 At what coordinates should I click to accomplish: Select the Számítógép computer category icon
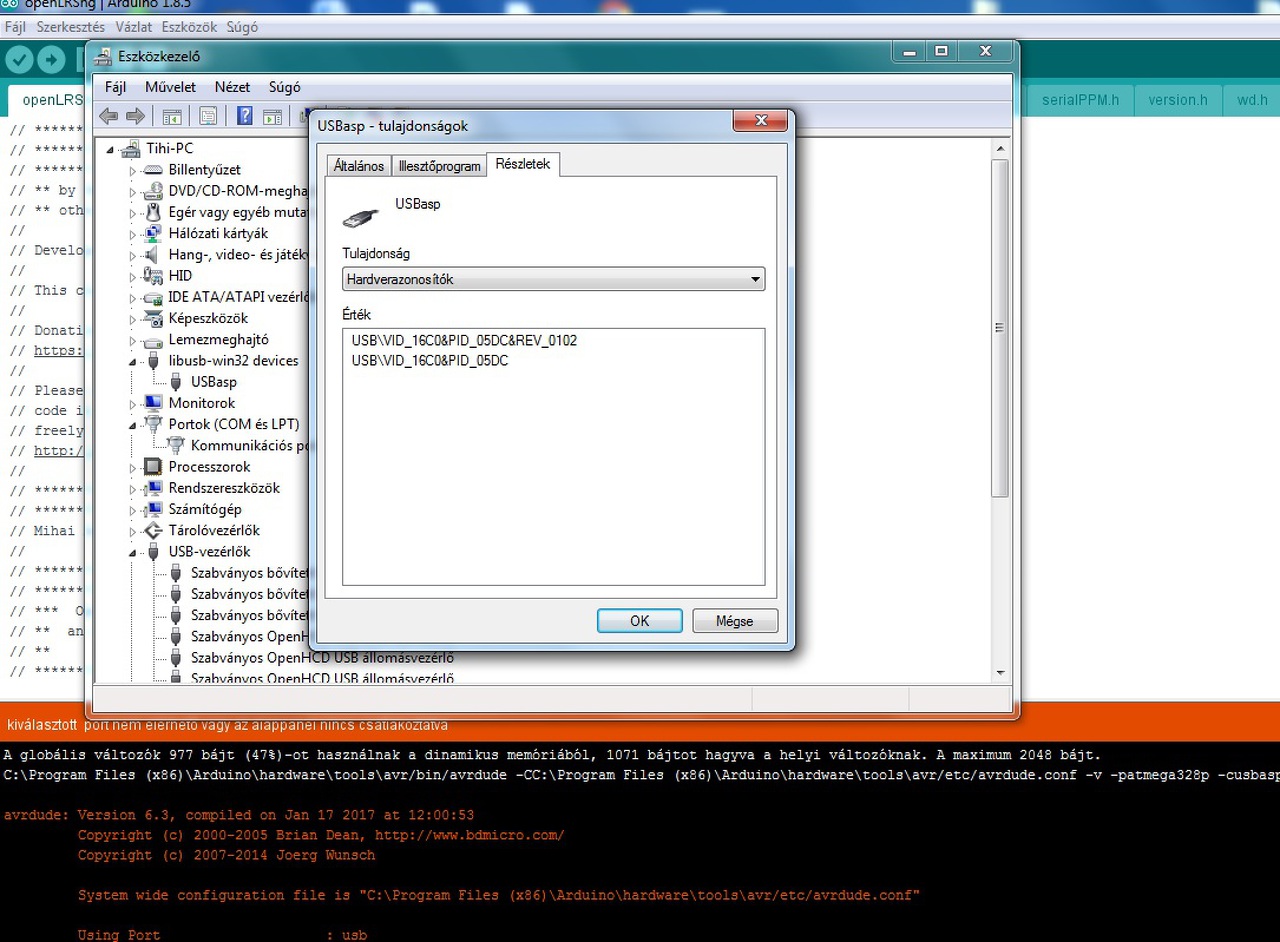pyautogui.click(x=152, y=509)
